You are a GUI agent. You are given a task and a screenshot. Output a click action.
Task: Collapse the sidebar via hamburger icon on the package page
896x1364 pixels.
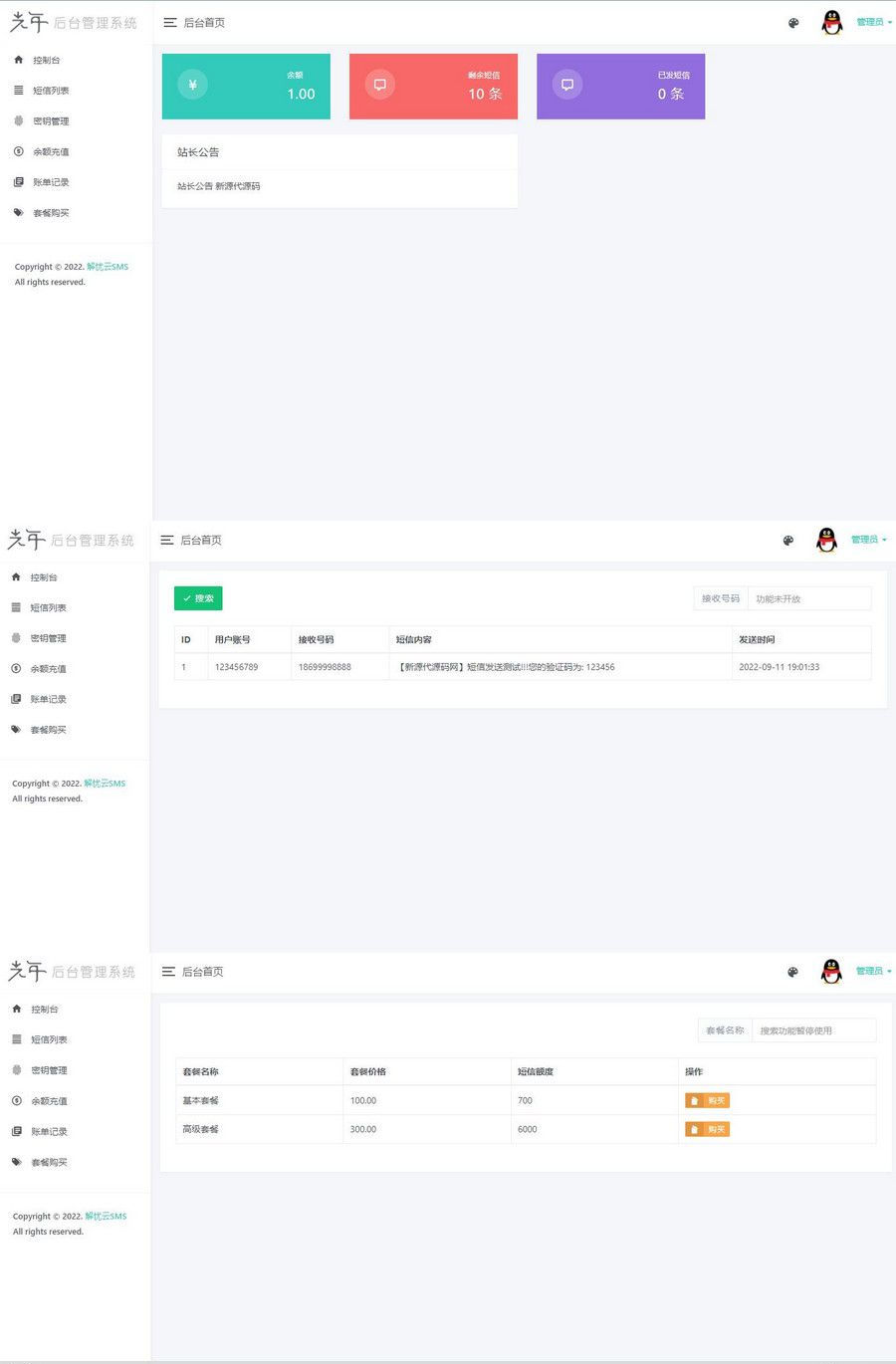pyautogui.click(x=168, y=972)
